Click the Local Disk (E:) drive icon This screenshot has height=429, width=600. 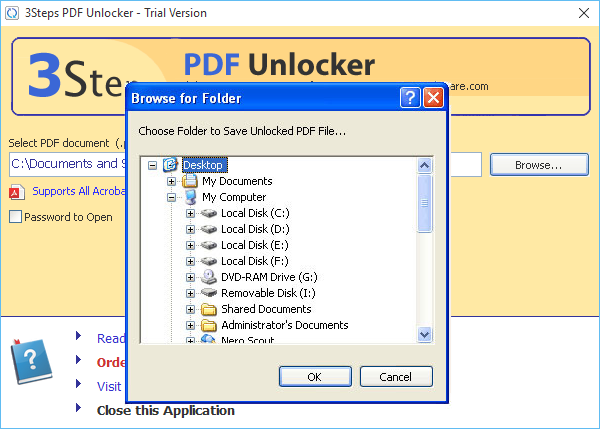point(209,245)
